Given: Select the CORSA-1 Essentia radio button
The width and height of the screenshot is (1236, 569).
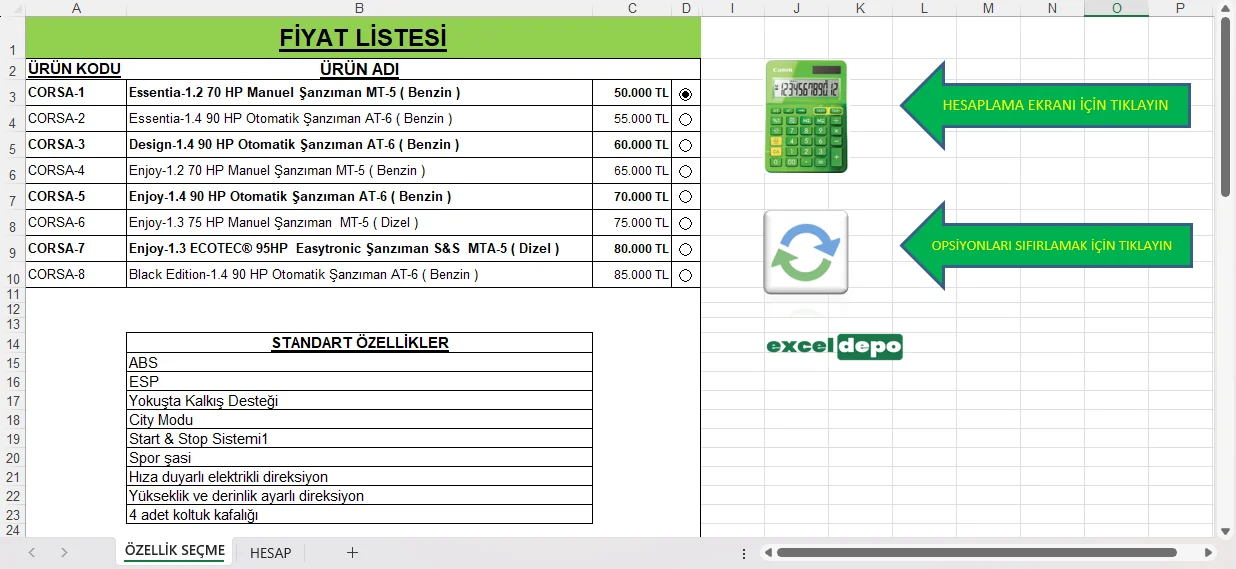Looking at the screenshot, I should coord(685,93).
